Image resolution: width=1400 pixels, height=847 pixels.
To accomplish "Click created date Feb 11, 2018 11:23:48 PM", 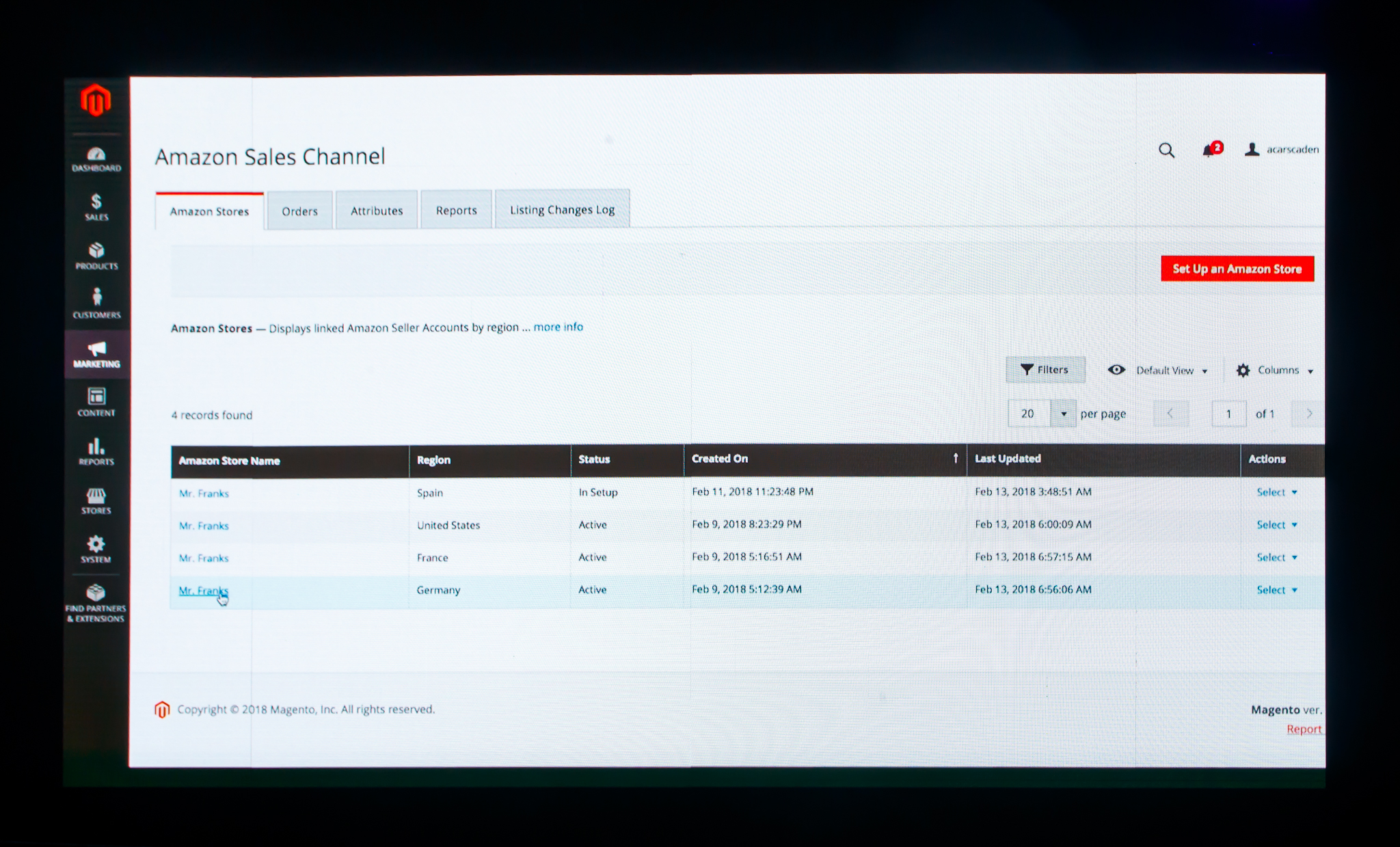I will pos(752,492).
